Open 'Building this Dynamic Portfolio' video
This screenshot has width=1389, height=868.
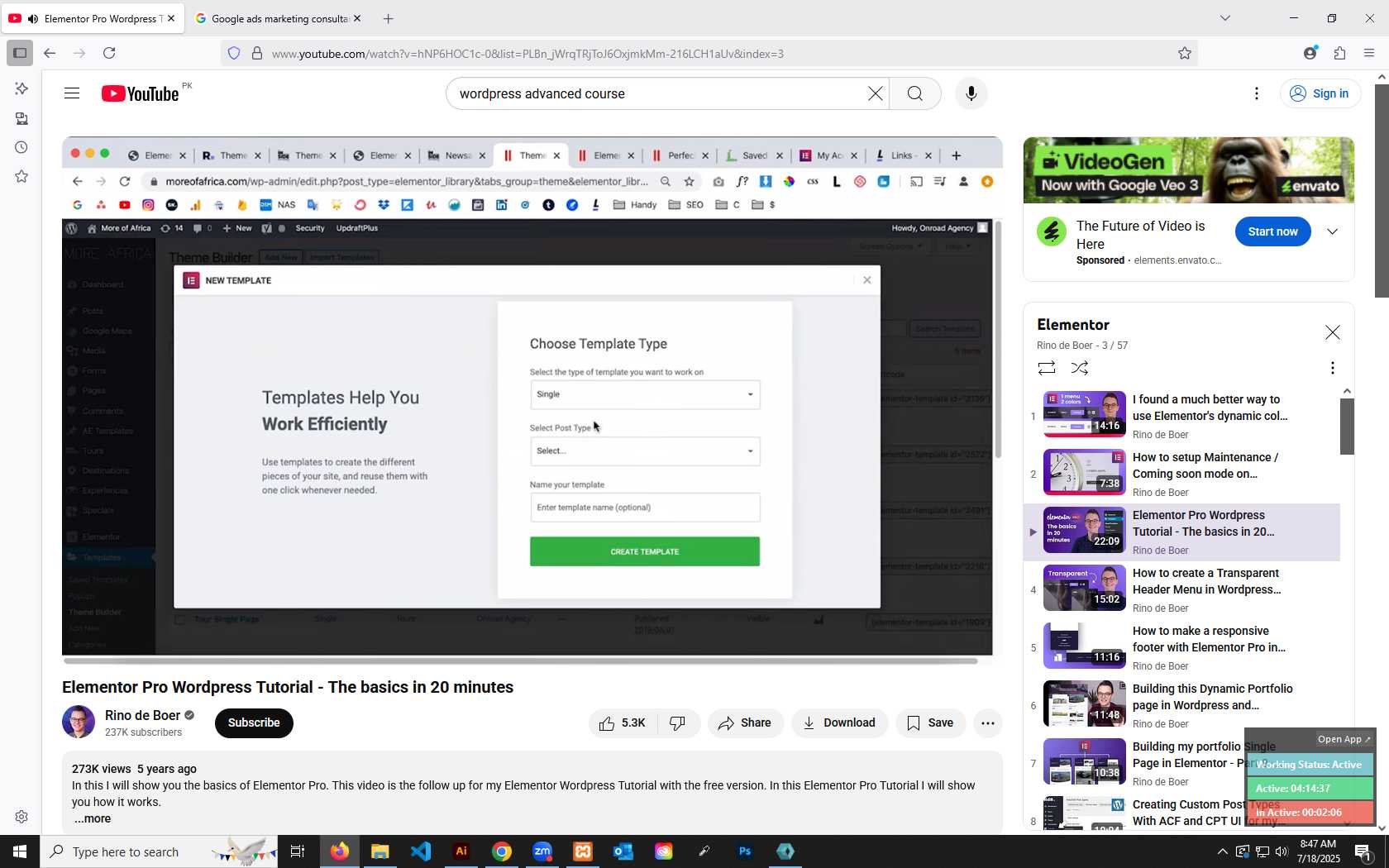click(x=1181, y=706)
